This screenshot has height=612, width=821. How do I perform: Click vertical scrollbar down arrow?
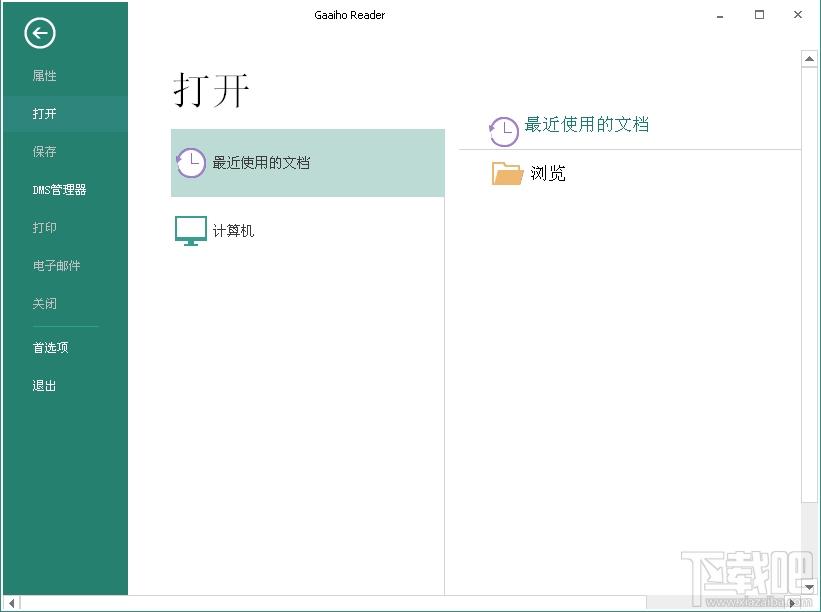click(809, 587)
